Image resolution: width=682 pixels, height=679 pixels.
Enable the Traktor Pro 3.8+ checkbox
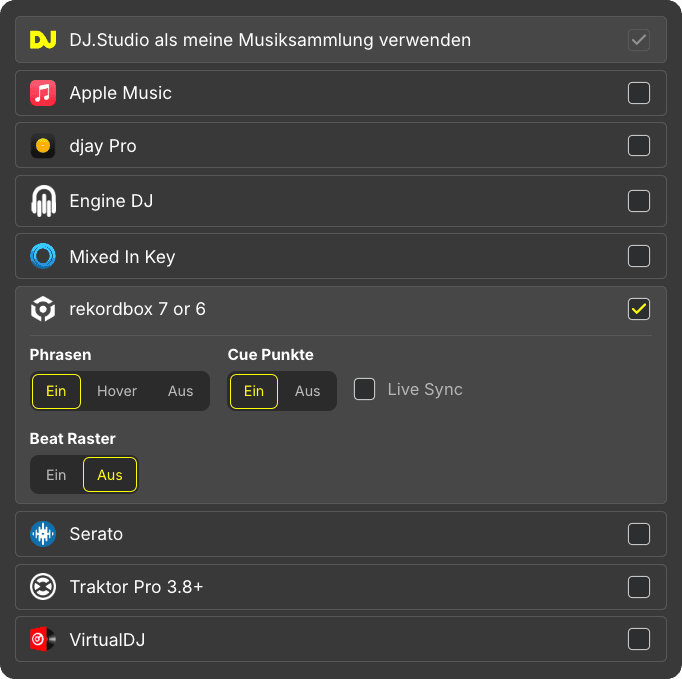coord(639,587)
